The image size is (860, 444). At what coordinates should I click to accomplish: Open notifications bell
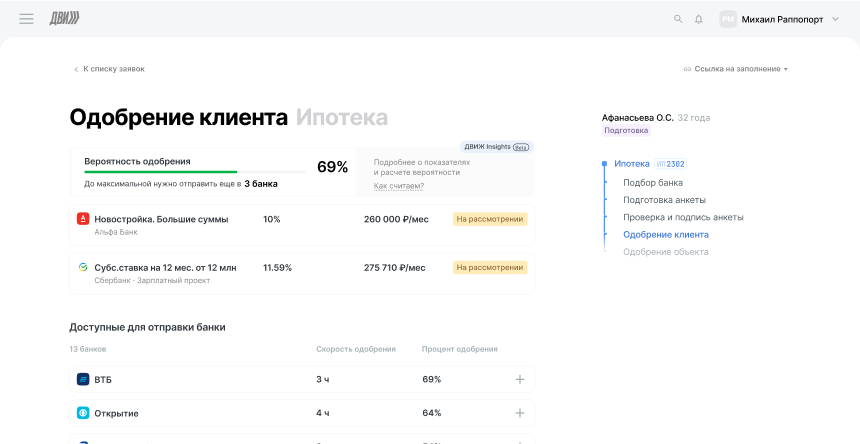pos(698,19)
